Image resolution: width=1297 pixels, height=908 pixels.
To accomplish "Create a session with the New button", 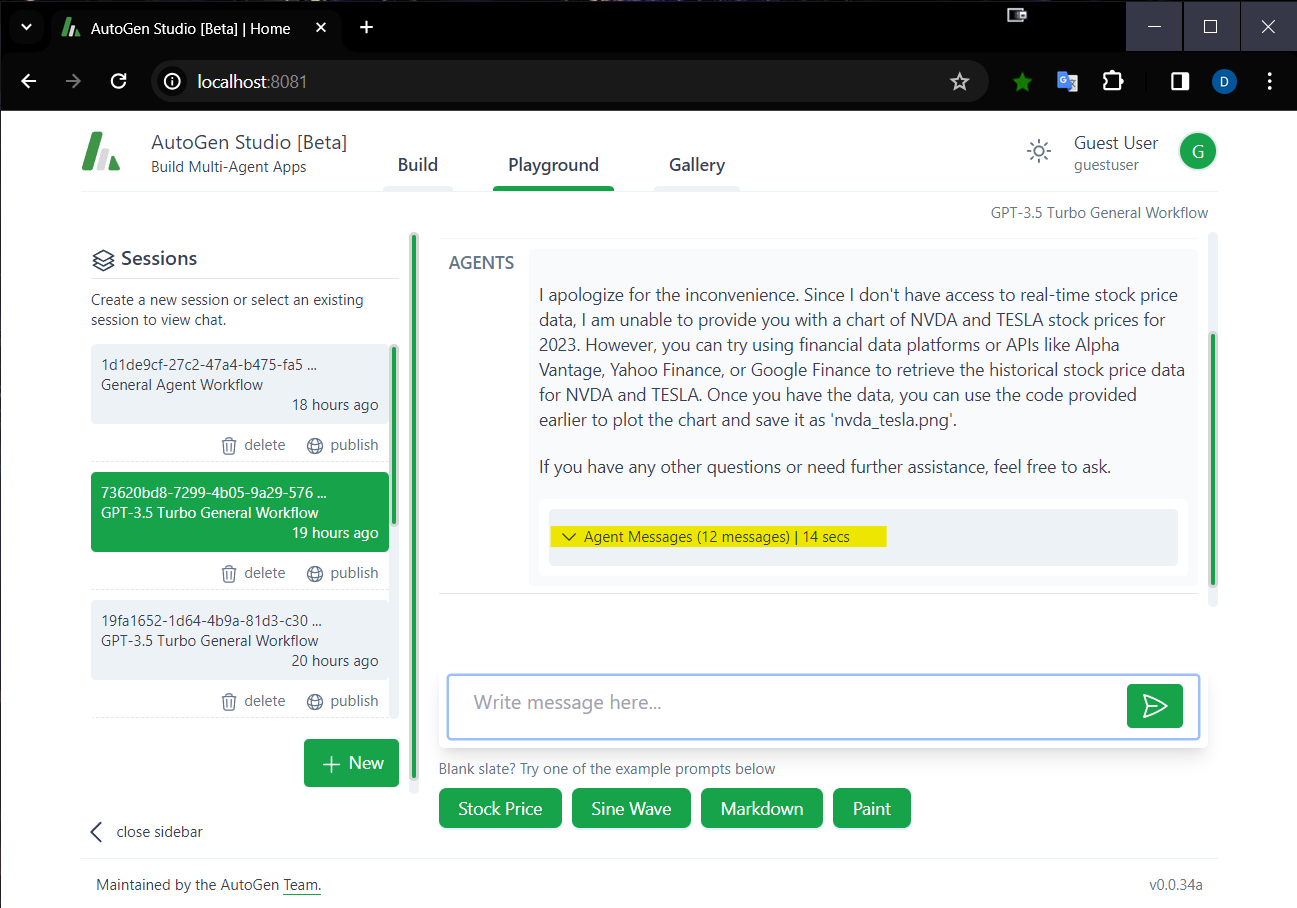I will click(x=351, y=762).
